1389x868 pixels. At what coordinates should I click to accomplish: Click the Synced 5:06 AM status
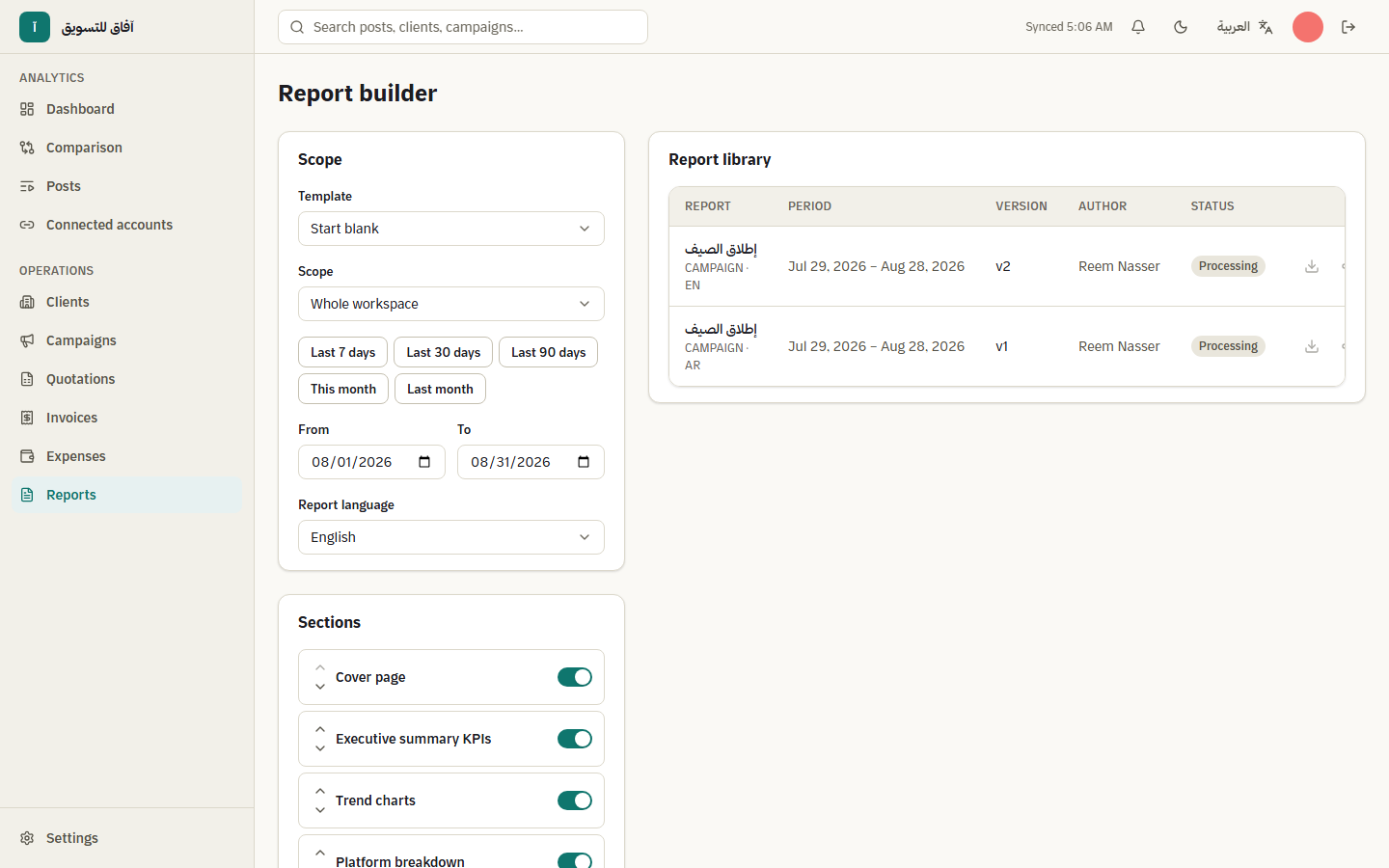1069,27
